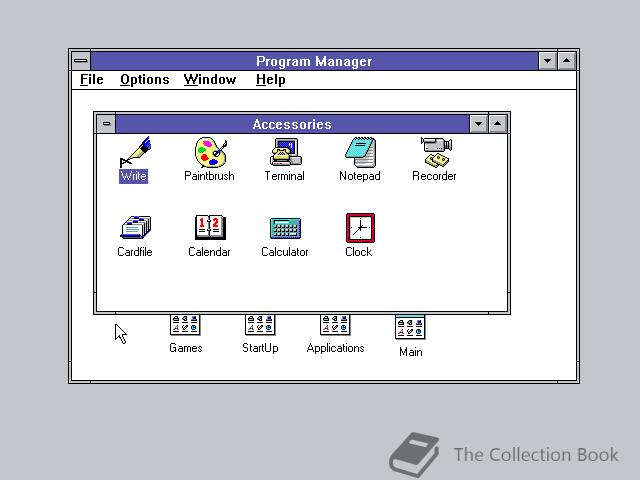The width and height of the screenshot is (640, 480).
Task: Click the "Games" group label
Action: (186, 348)
